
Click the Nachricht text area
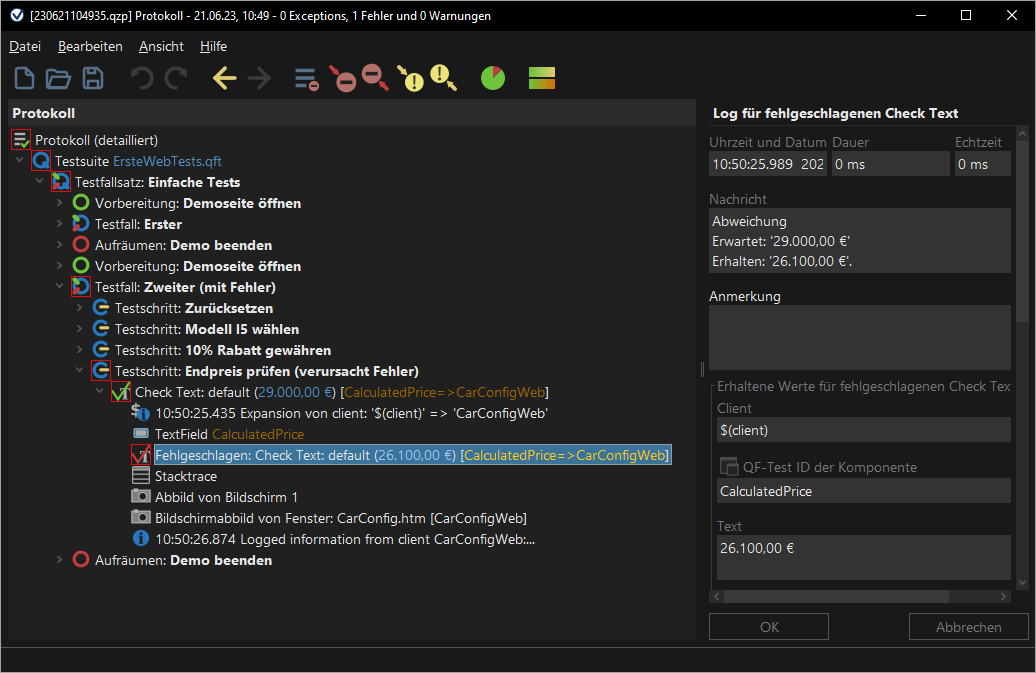pyautogui.click(x=860, y=240)
